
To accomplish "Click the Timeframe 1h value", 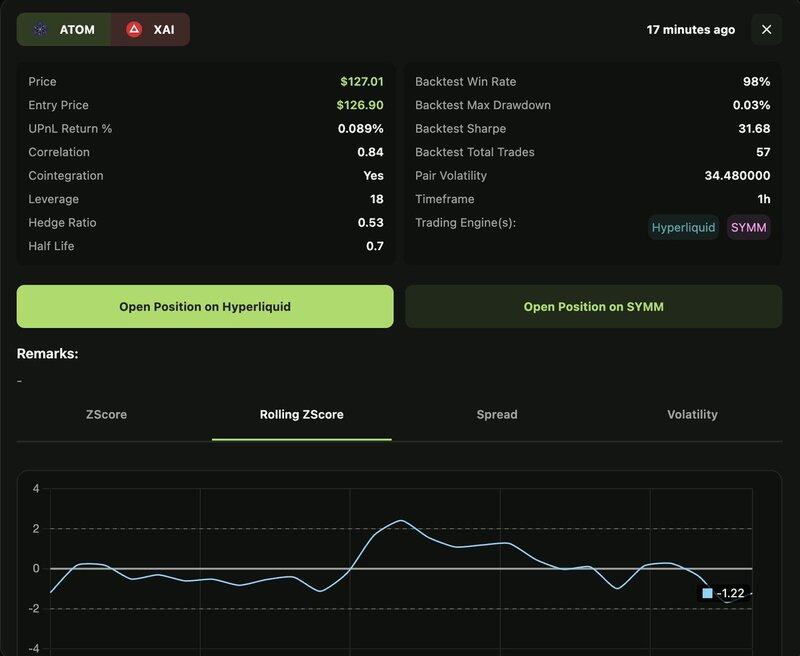I will (x=762, y=199).
